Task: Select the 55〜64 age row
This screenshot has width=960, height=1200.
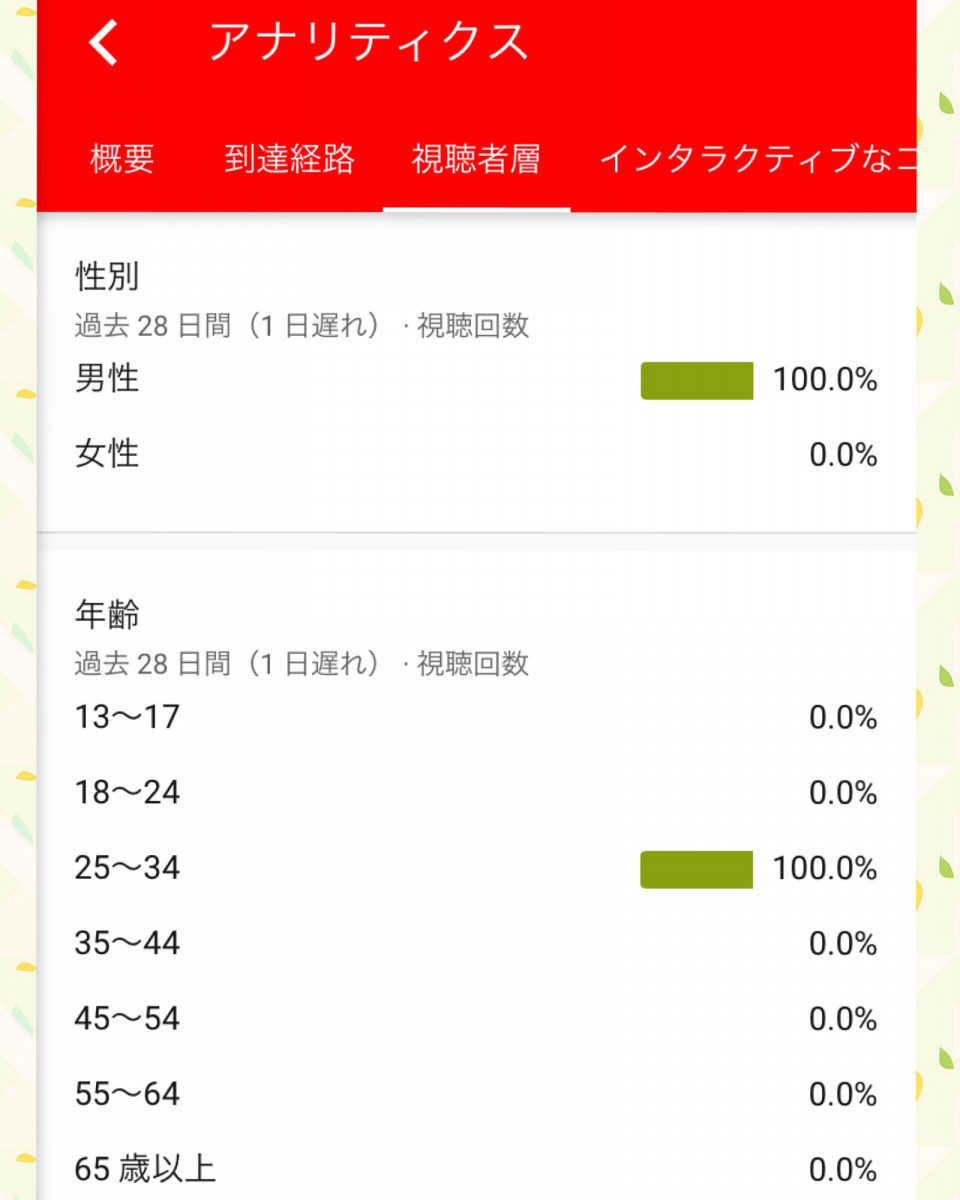Action: pyautogui.click(x=476, y=1094)
